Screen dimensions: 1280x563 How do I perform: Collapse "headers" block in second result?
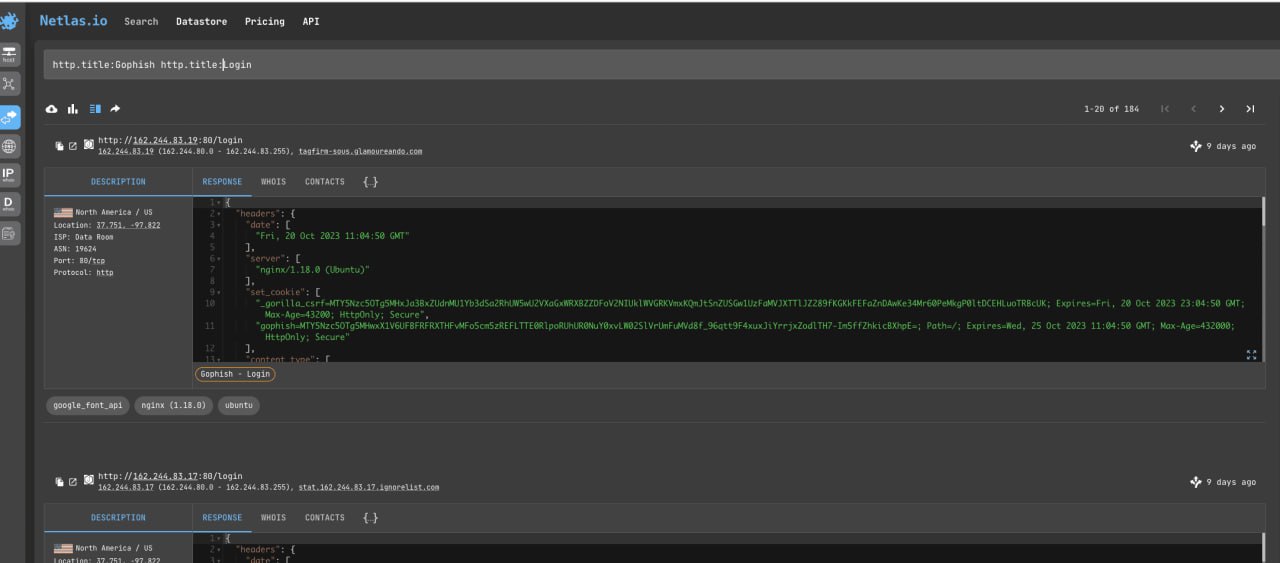click(x=219, y=550)
